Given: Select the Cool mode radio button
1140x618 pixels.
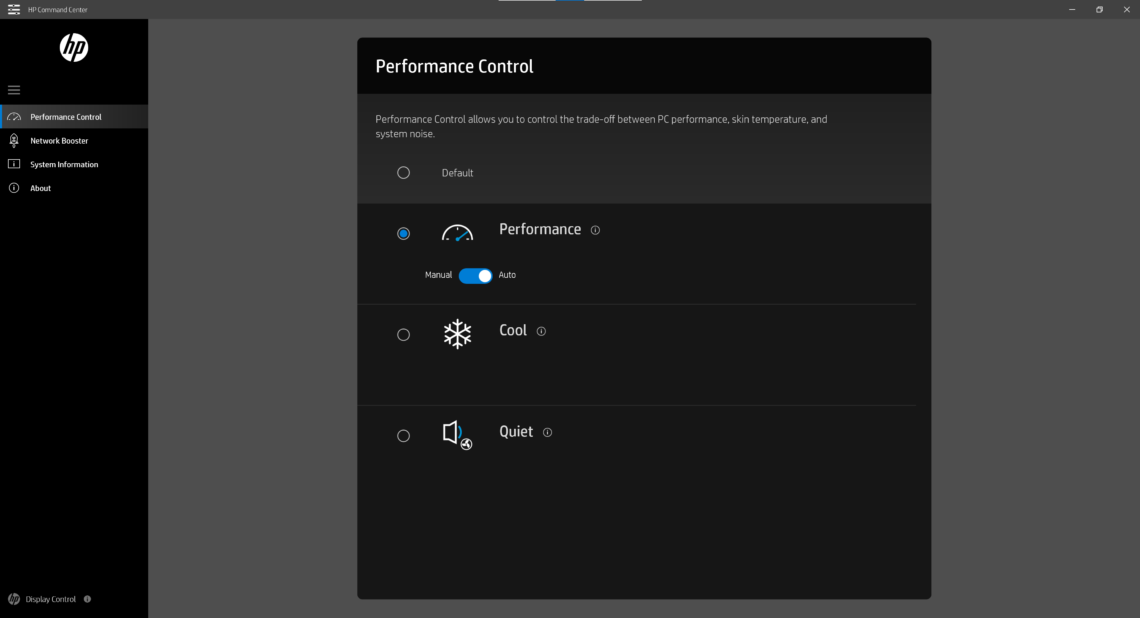Looking at the screenshot, I should 404,334.
